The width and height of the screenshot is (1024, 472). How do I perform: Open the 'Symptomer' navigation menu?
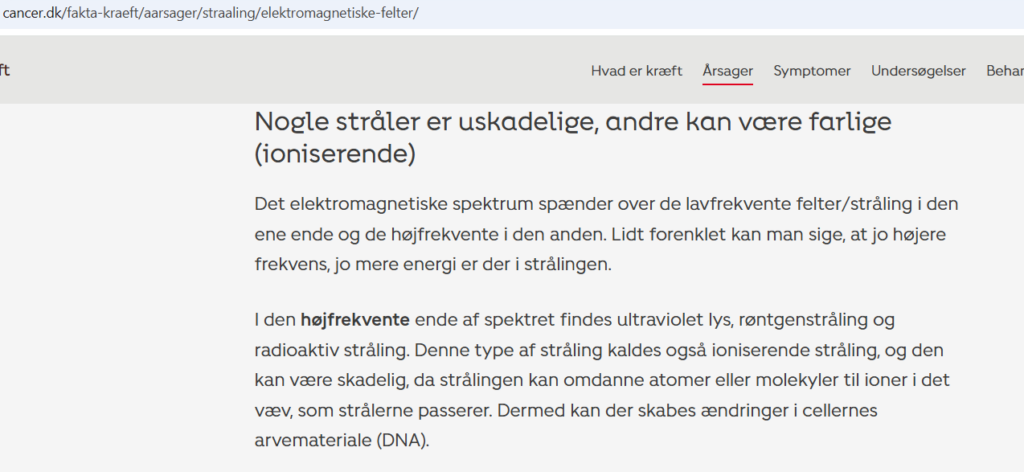click(x=812, y=71)
